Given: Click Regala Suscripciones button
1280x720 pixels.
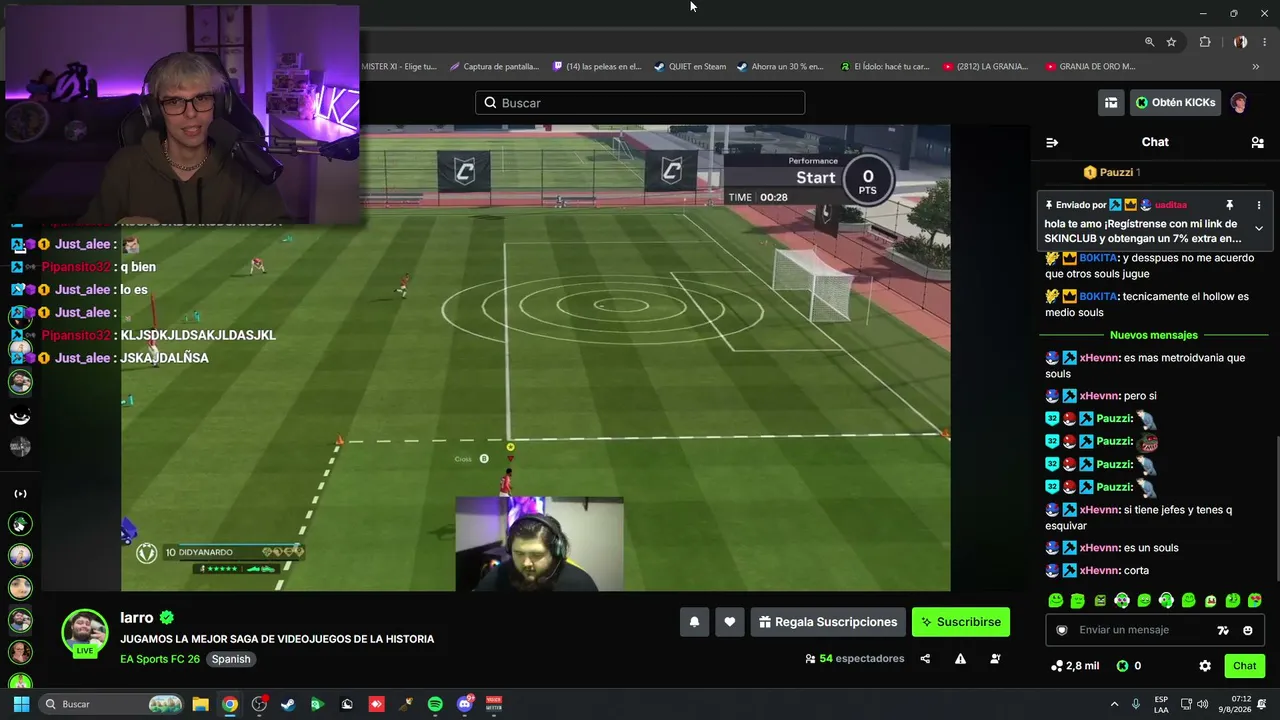Looking at the screenshot, I should pyautogui.click(x=828, y=622).
